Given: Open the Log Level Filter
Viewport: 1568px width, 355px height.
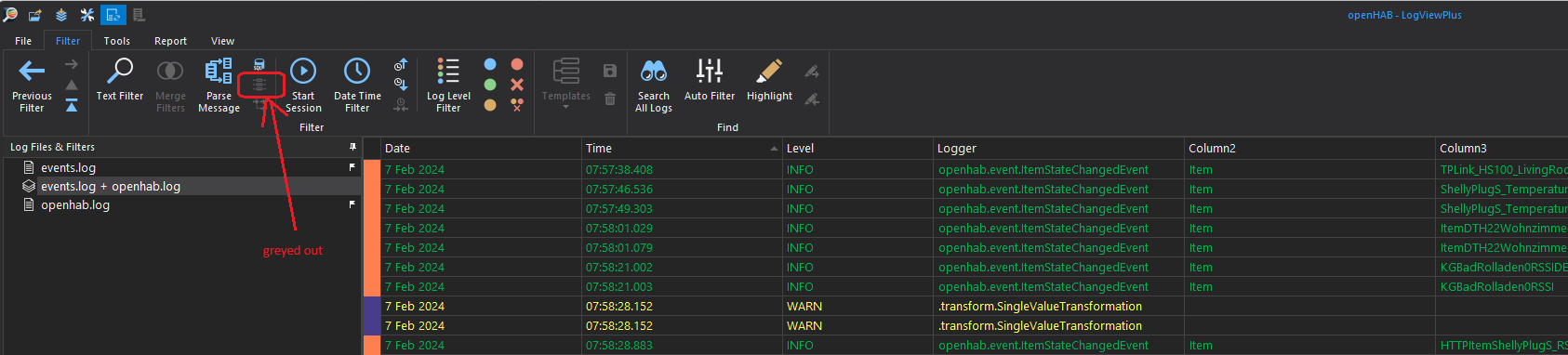Looking at the screenshot, I should [x=448, y=85].
